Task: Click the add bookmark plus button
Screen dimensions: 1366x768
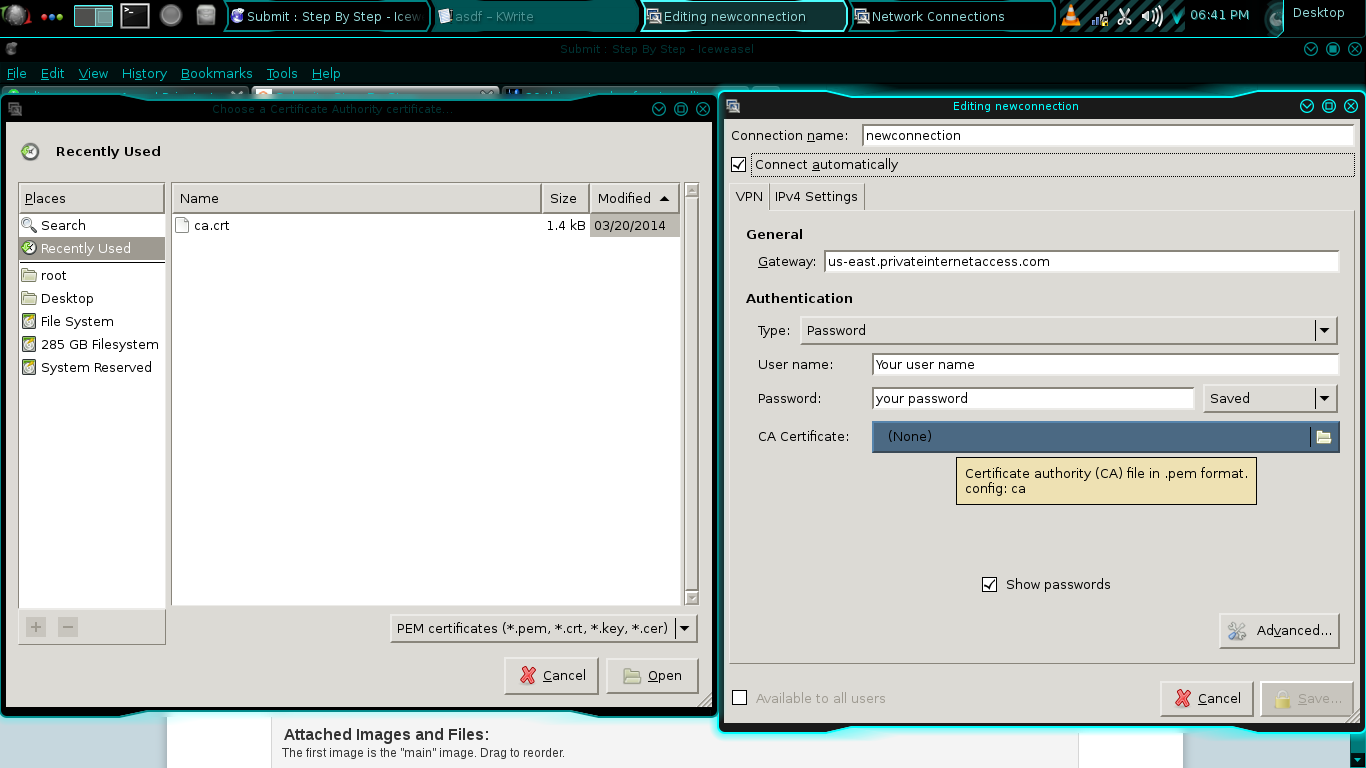Action: click(x=36, y=627)
